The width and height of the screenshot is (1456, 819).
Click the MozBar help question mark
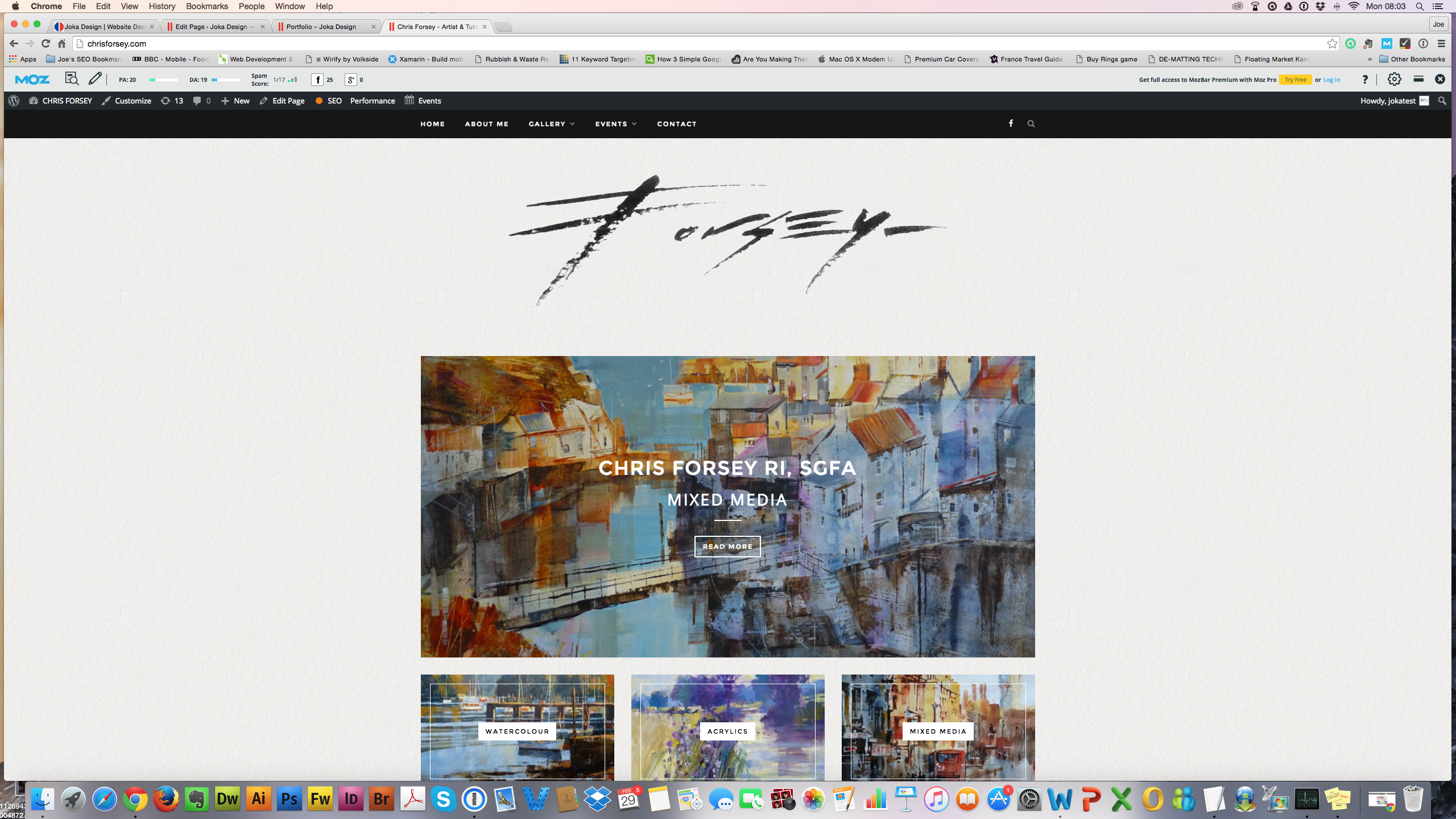1364,80
